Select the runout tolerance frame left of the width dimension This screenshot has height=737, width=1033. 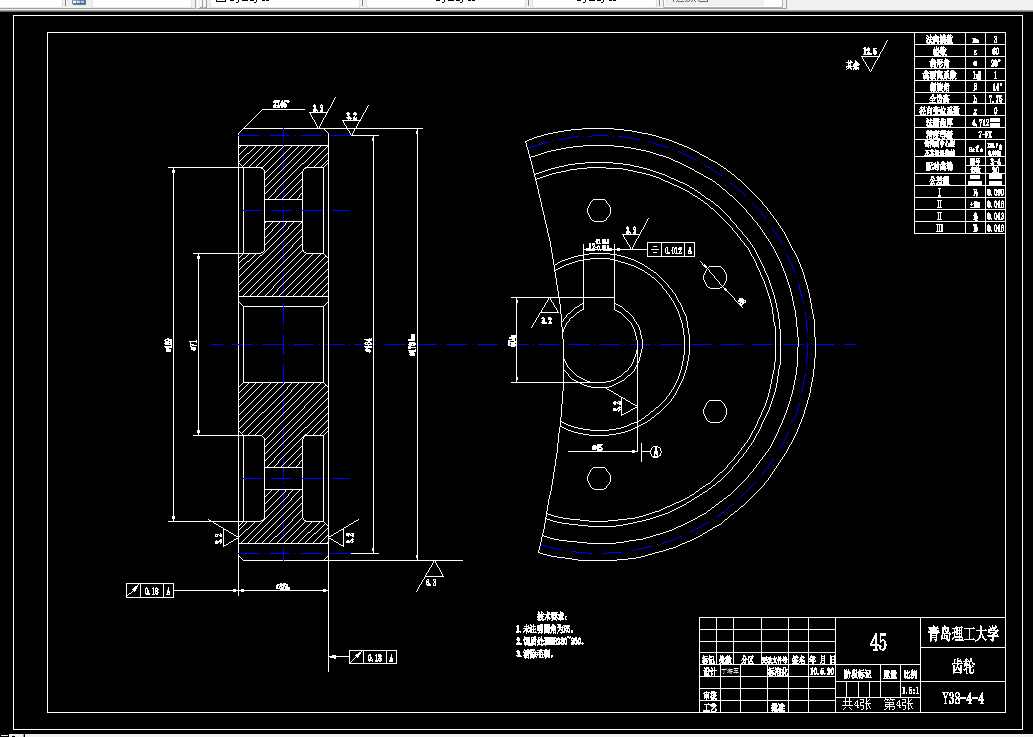click(x=150, y=591)
